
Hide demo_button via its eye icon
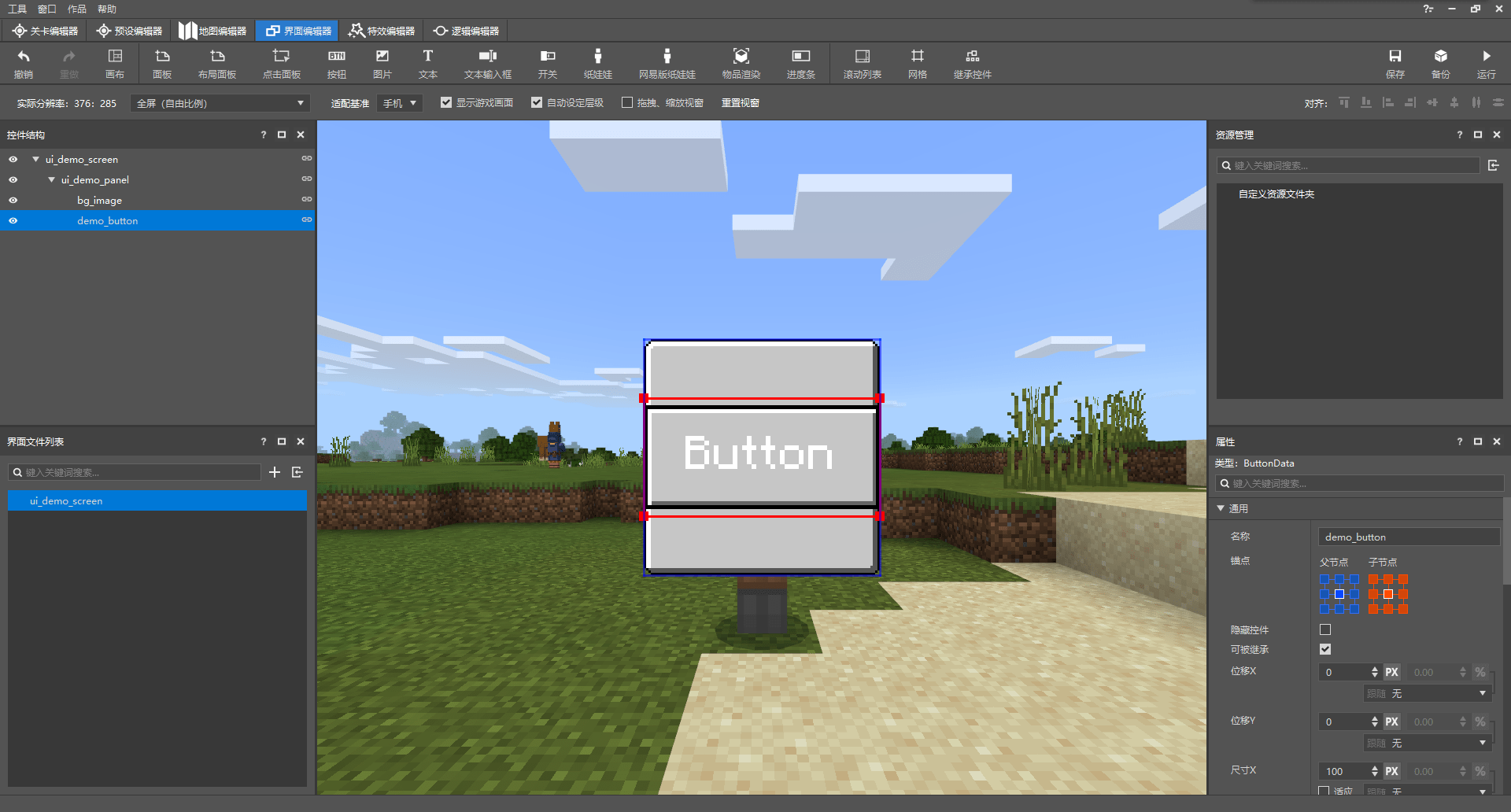13,220
